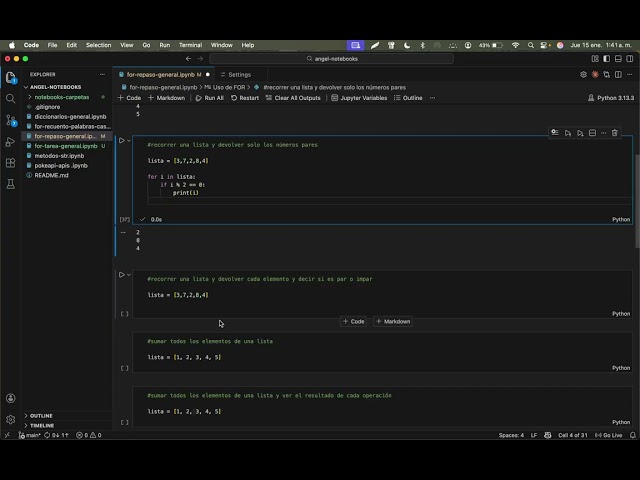Execute above cells from the cell toolbar
The height and width of the screenshot is (480, 640).
(568, 133)
